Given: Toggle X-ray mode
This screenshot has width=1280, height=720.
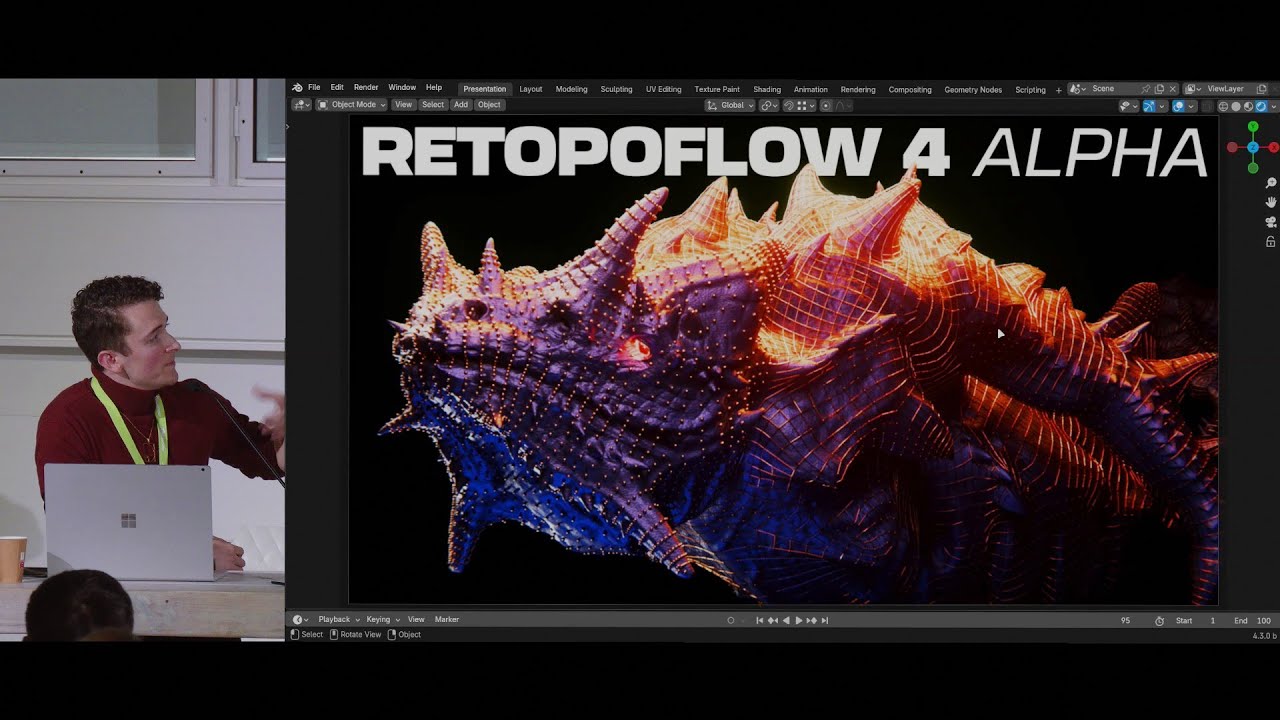Looking at the screenshot, I should pos(1206,106).
